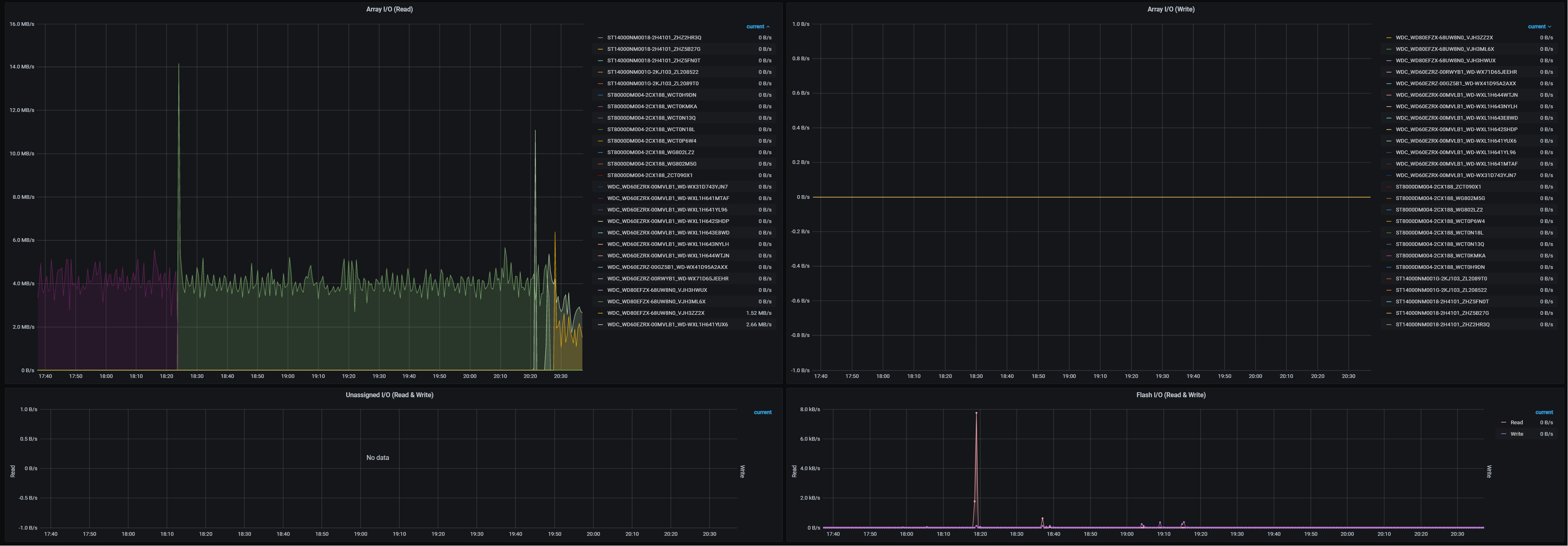The height and width of the screenshot is (546, 1568).
Task: Select WDC_WD60EZRZ-00GZ5B1_WD-WX41D95A2AXX in Array Write legend
Action: (x=1455, y=83)
